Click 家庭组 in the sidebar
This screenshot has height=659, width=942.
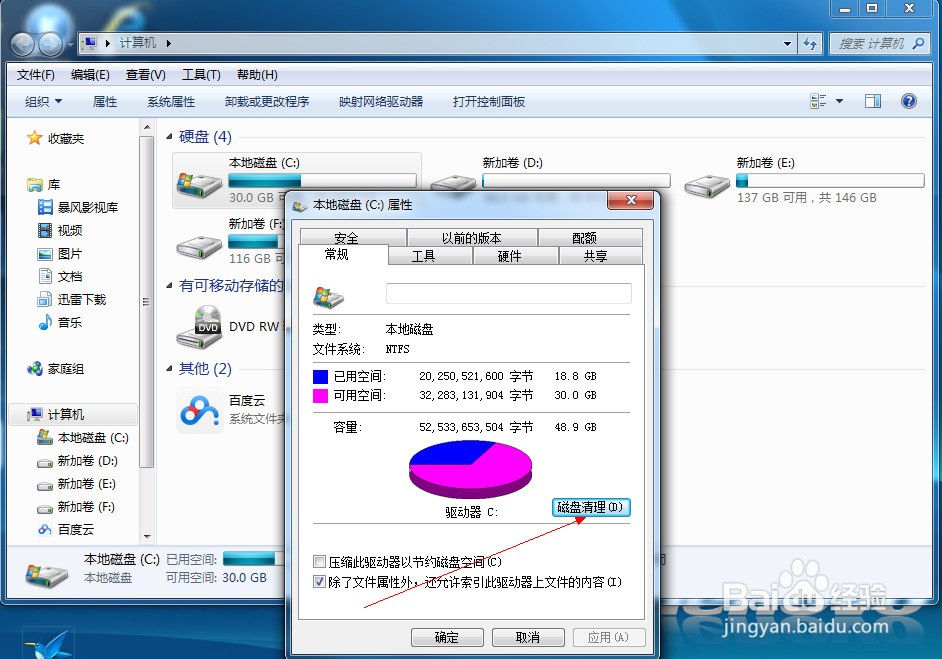point(55,369)
